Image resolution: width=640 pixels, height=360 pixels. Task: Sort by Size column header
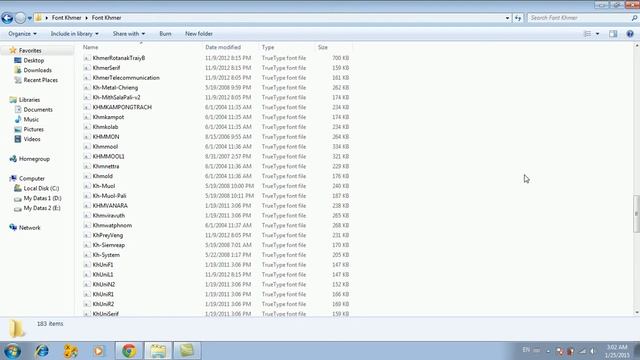[x=323, y=47]
